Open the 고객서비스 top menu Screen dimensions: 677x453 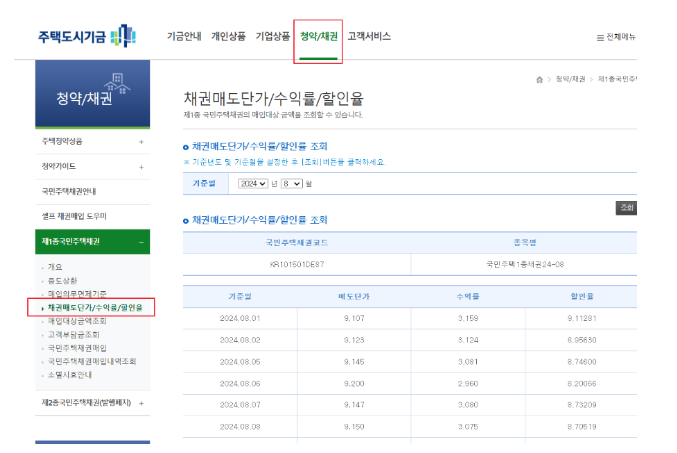pyautogui.click(x=369, y=36)
